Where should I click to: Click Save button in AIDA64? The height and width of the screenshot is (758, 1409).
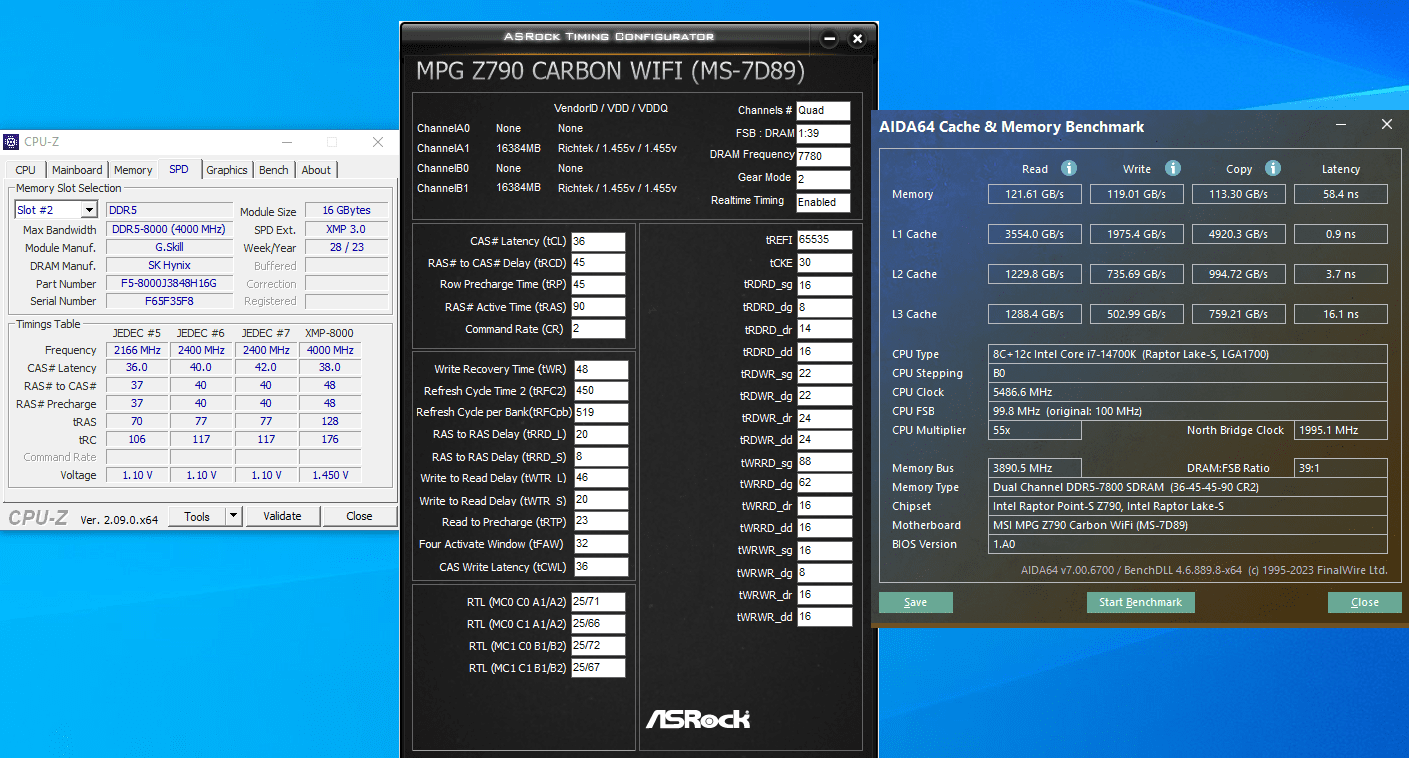pyautogui.click(x=915, y=602)
